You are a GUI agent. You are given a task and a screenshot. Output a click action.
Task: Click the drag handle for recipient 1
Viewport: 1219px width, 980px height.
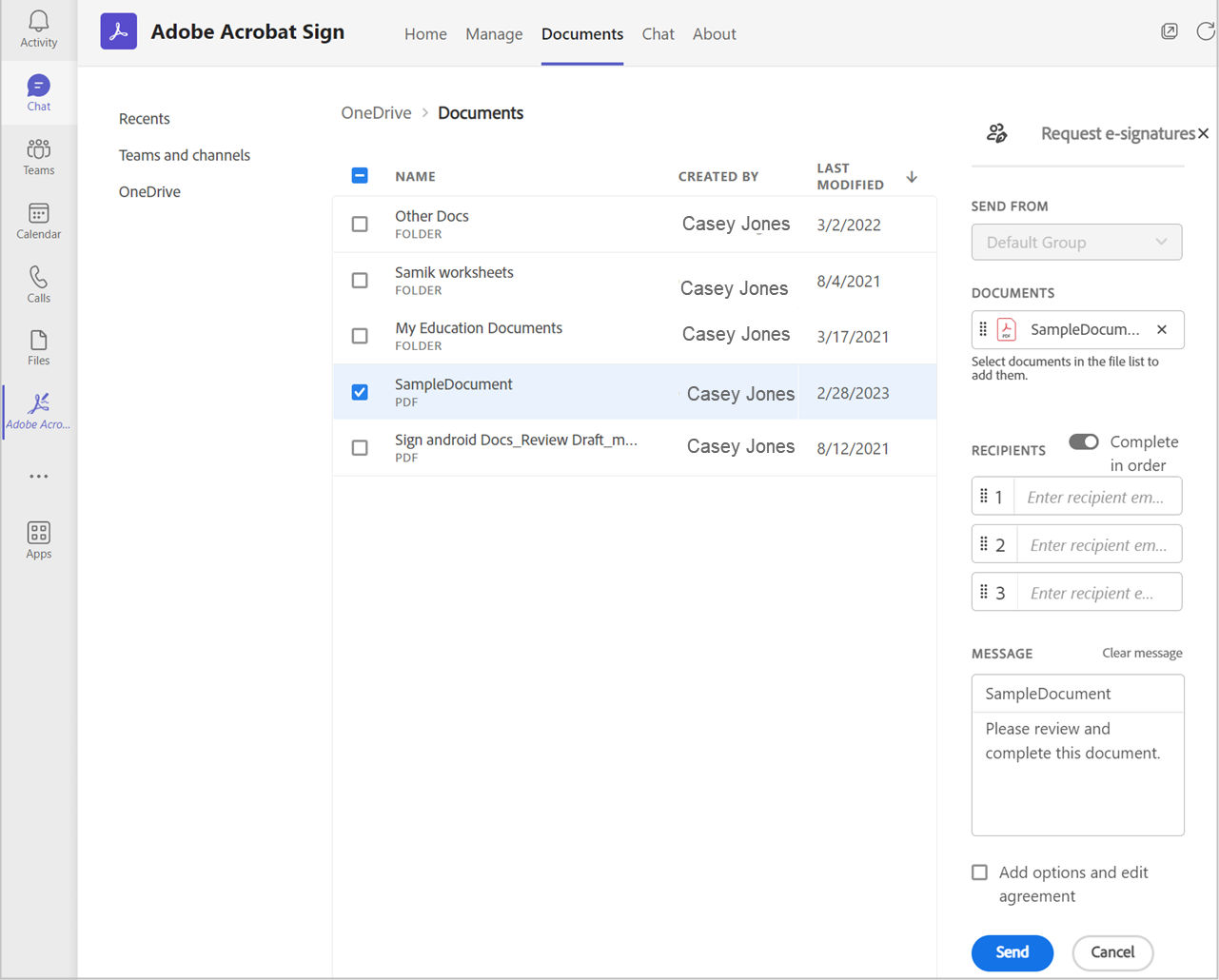[984, 496]
